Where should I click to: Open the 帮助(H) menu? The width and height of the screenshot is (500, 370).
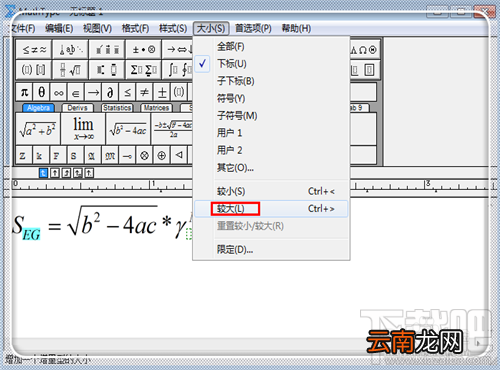click(x=296, y=28)
